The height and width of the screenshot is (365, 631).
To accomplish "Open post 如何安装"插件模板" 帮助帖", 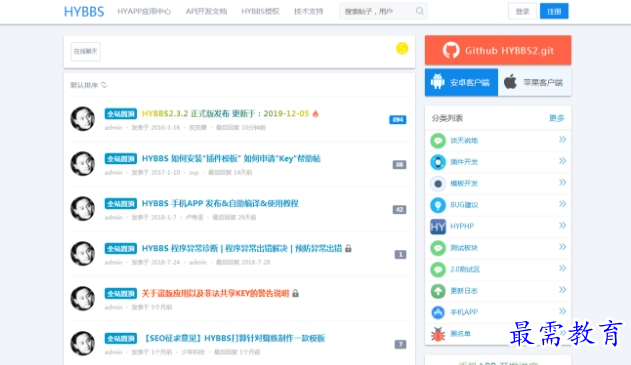I will [231, 159].
